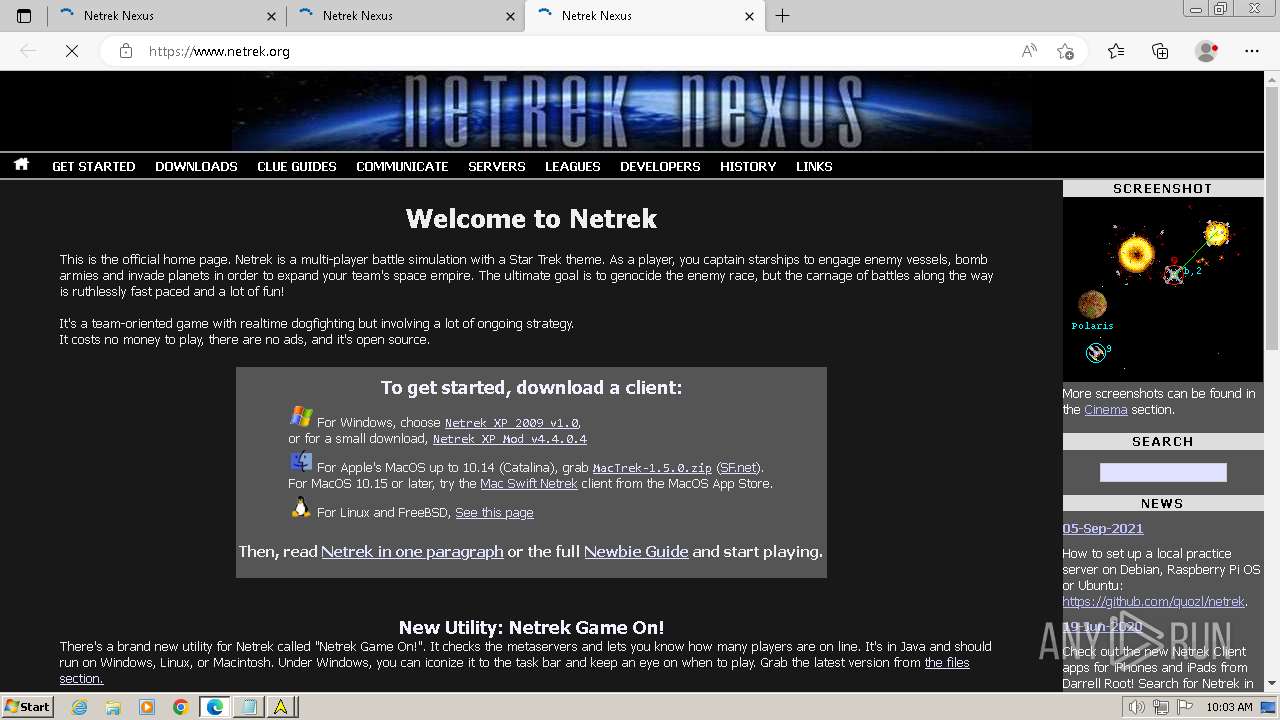Open the SF.net link

[x=738, y=467]
